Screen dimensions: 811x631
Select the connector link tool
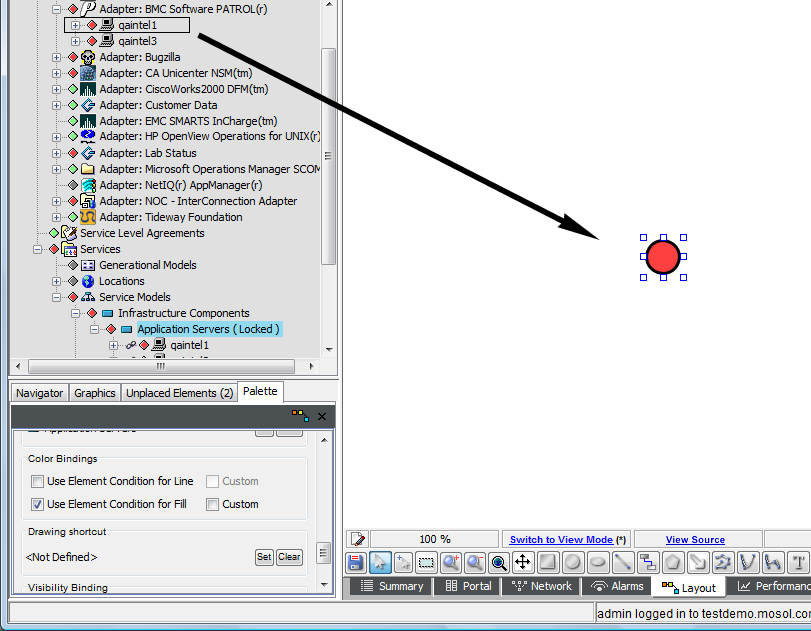click(x=647, y=563)
